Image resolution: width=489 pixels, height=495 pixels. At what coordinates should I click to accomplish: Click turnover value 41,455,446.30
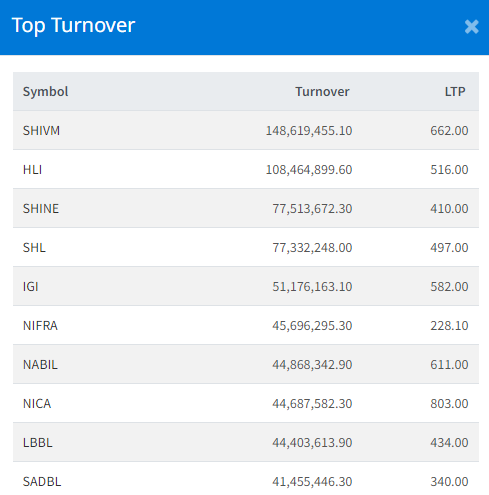coord(312,481)
